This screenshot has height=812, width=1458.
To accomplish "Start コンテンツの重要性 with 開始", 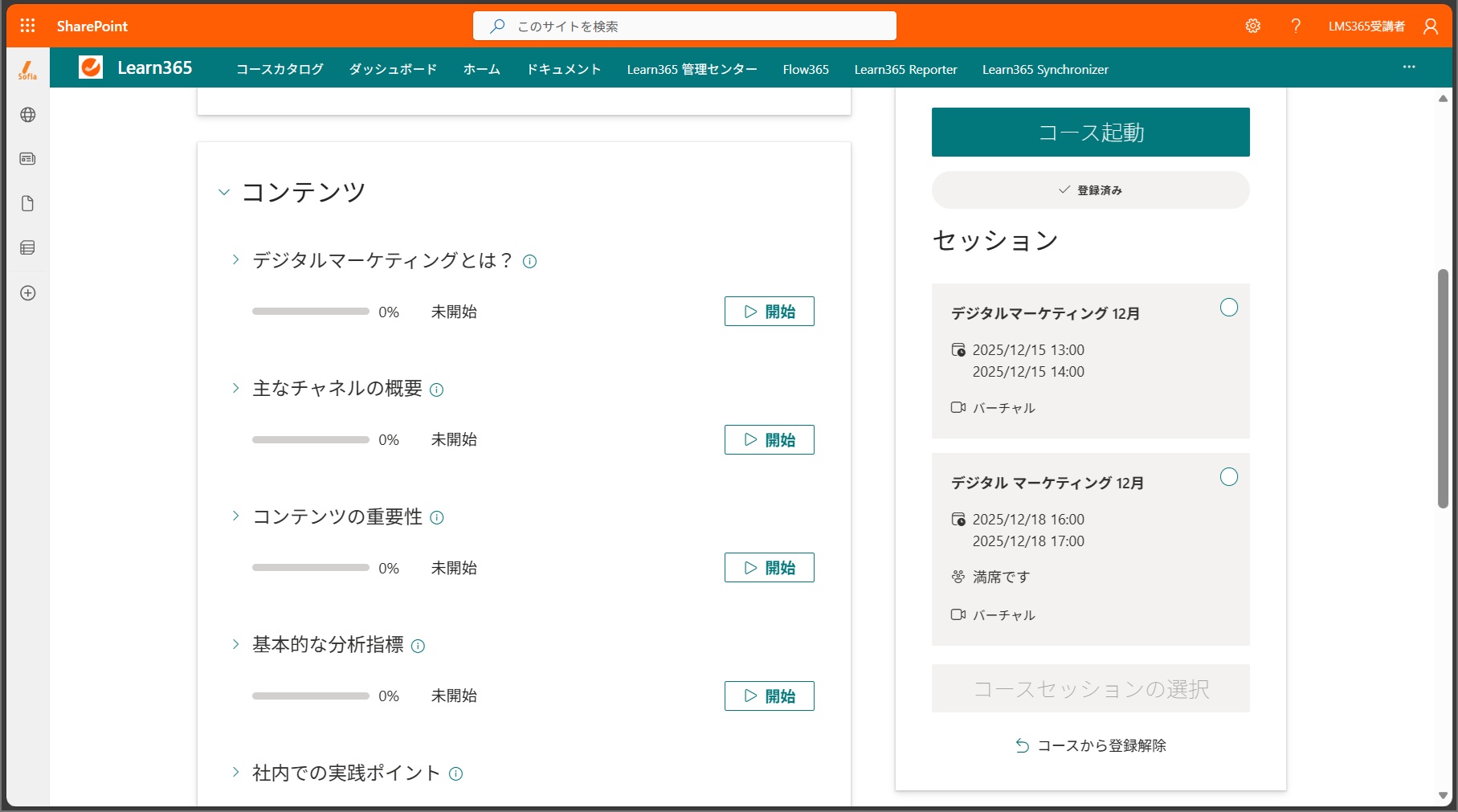I will [769, 568].
